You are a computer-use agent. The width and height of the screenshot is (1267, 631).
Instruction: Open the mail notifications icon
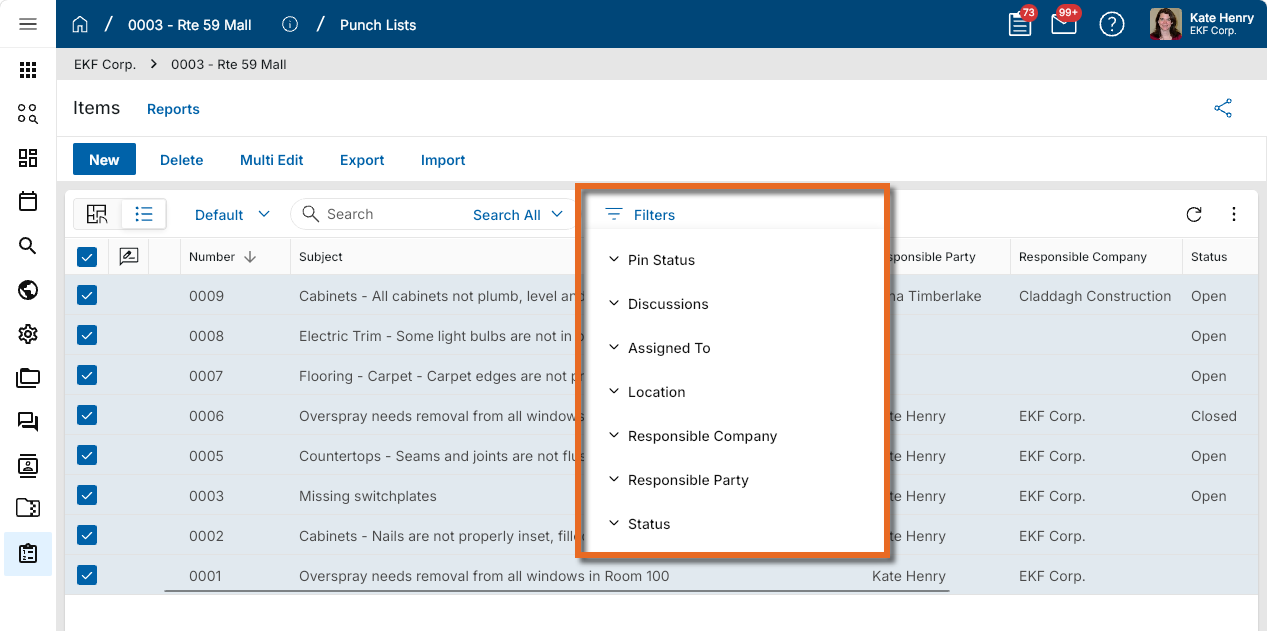pyautogui.click(x=1064, y=24)
